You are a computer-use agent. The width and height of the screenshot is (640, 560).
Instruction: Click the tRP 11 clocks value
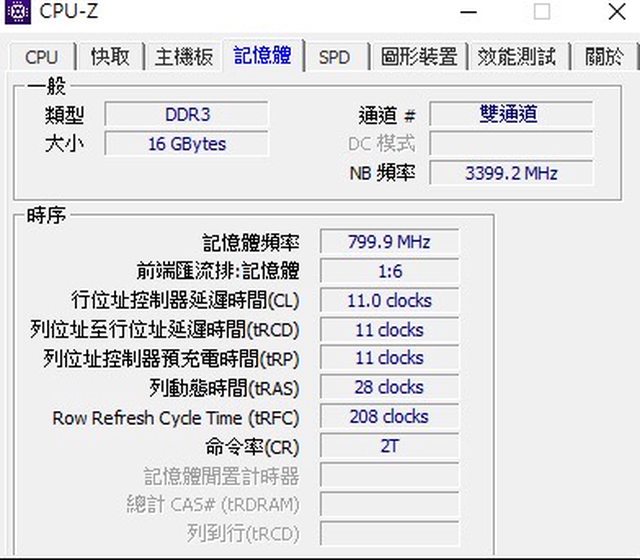(x=389, y=358)
